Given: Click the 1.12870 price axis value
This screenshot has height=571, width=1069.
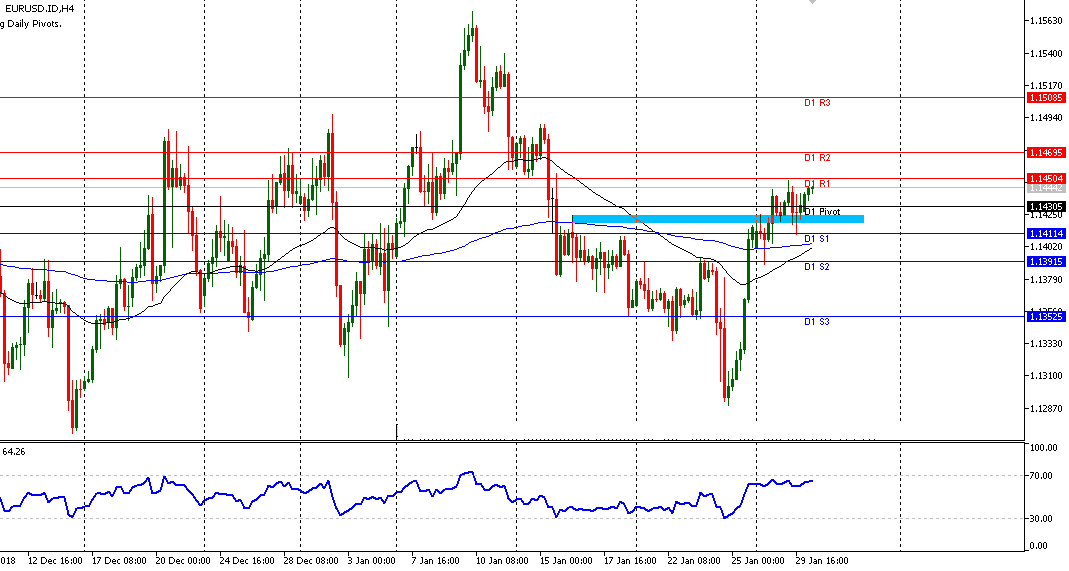Looking at the screenshot, I should [1047, 408].
